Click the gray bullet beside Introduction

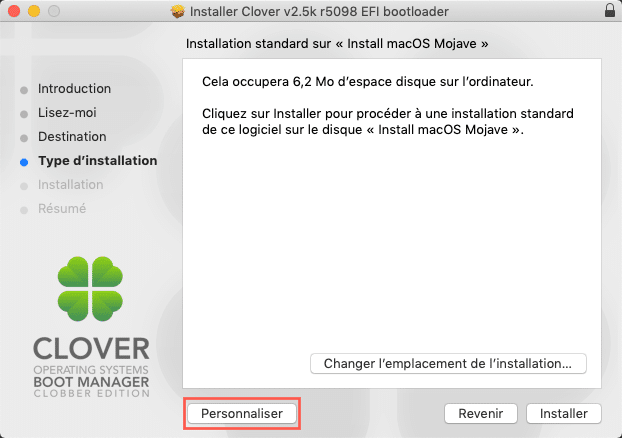pos(24,90)
